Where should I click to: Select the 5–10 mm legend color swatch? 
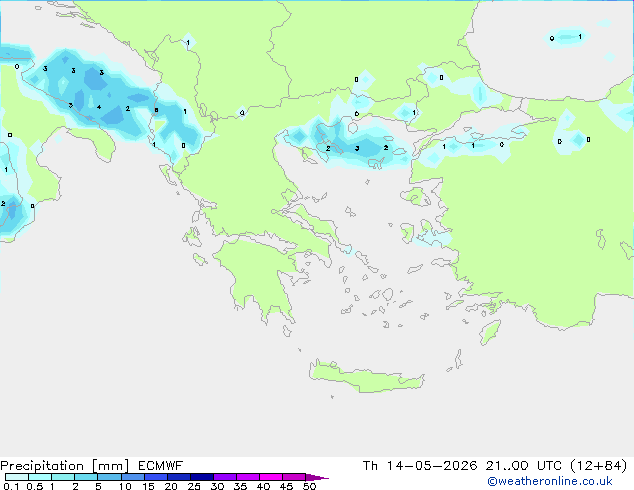coord(110,477)
